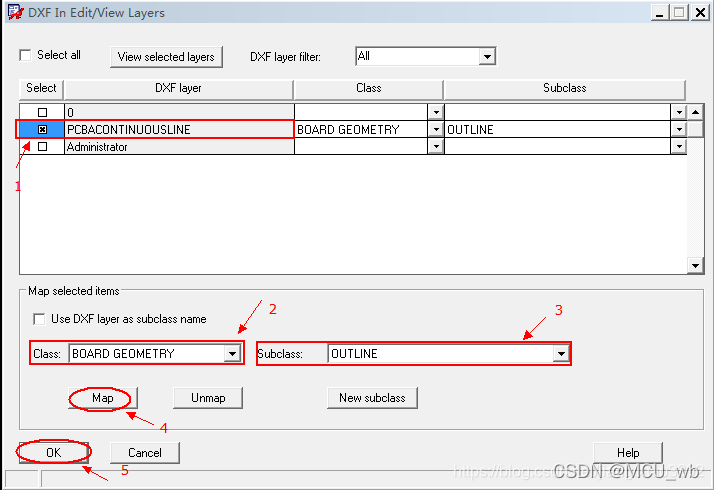Open Subclass dropdown in Administrator row

(x=679, y=147)
